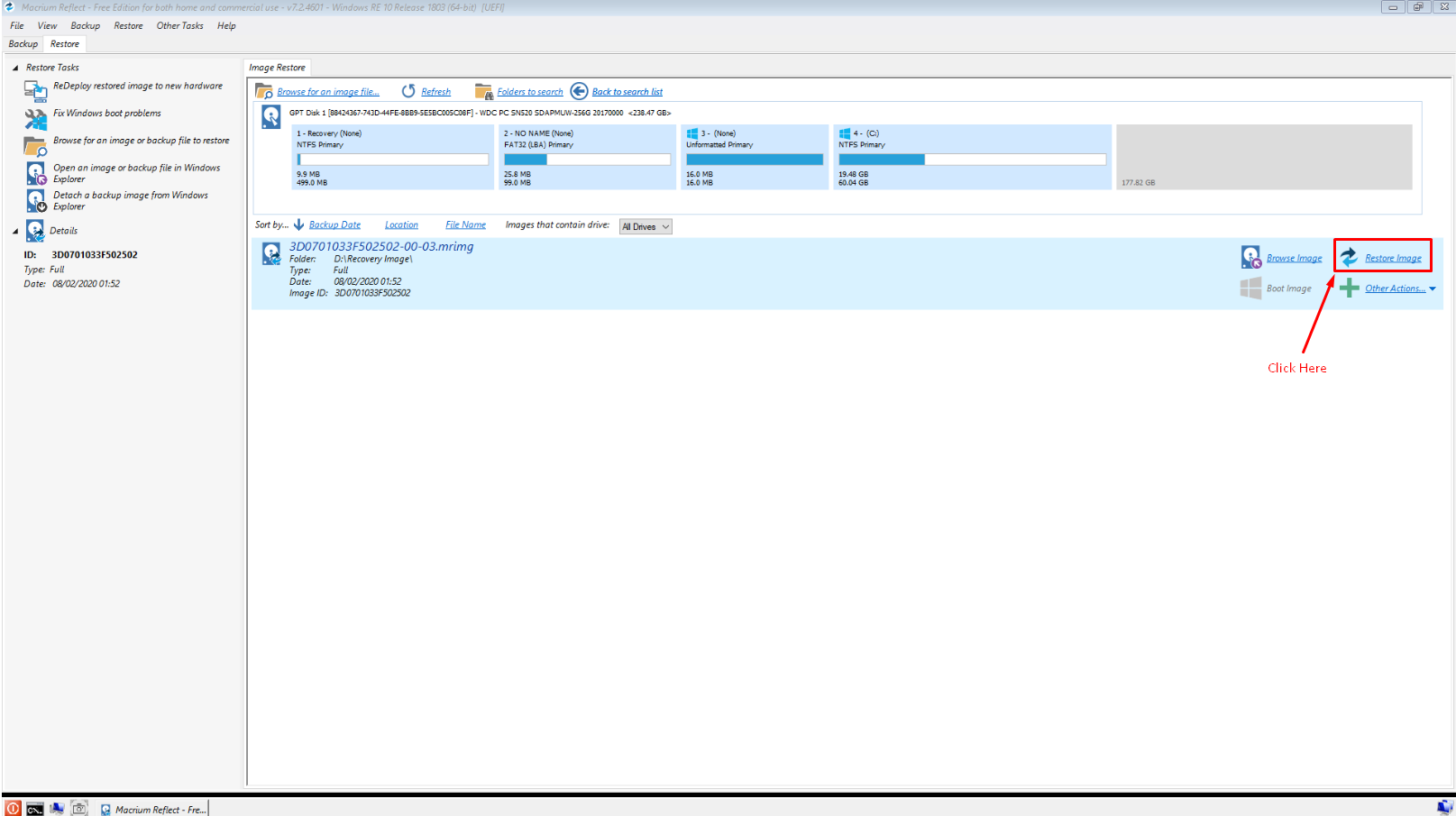This screenshot has width=1456, height=816.
Task: Click the Open image in Windows Explorer icon
Action: [x=35, y=173]
